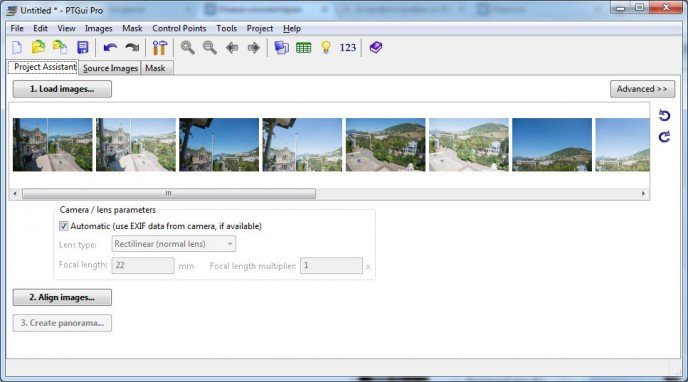Open the control points table icon
The image size is (688, 382).
point(304,47)
